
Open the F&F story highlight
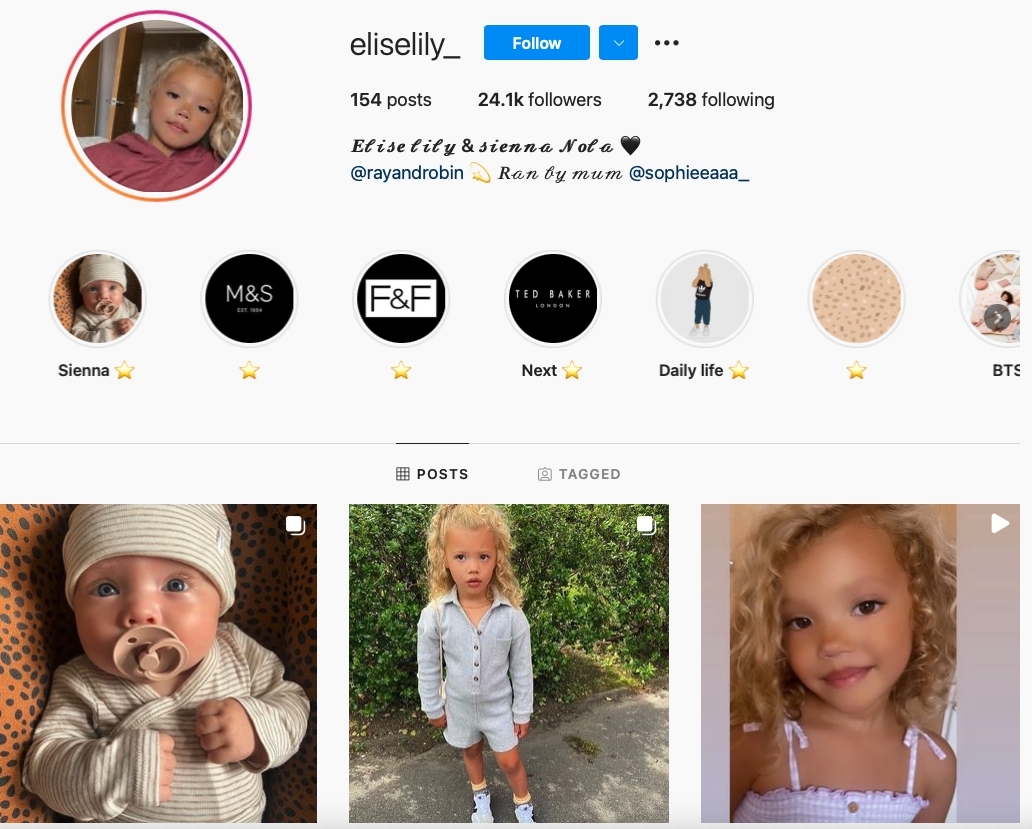point(401,299)
